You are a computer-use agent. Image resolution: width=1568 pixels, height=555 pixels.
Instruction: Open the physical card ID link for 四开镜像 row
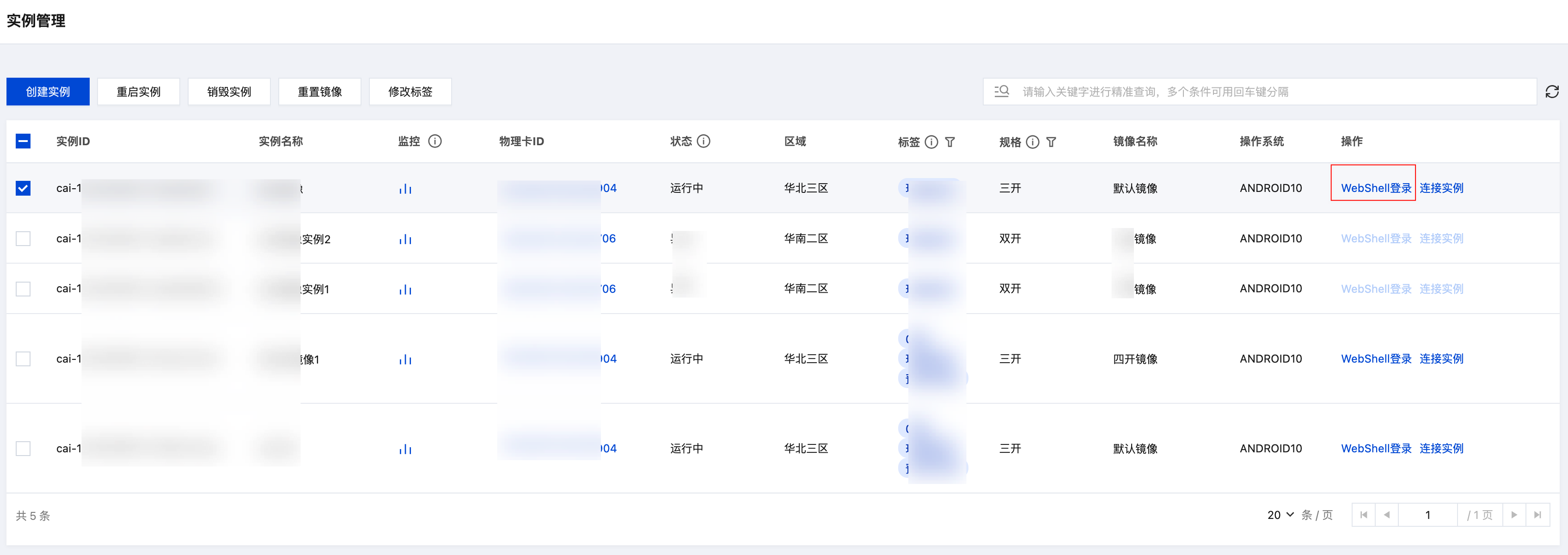(557, 359)
